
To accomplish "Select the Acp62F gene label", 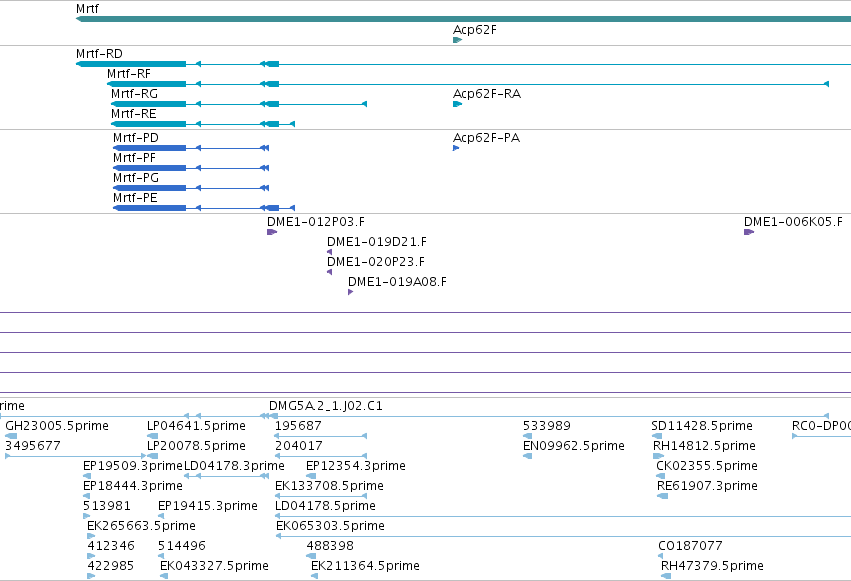I will [475, 29].
